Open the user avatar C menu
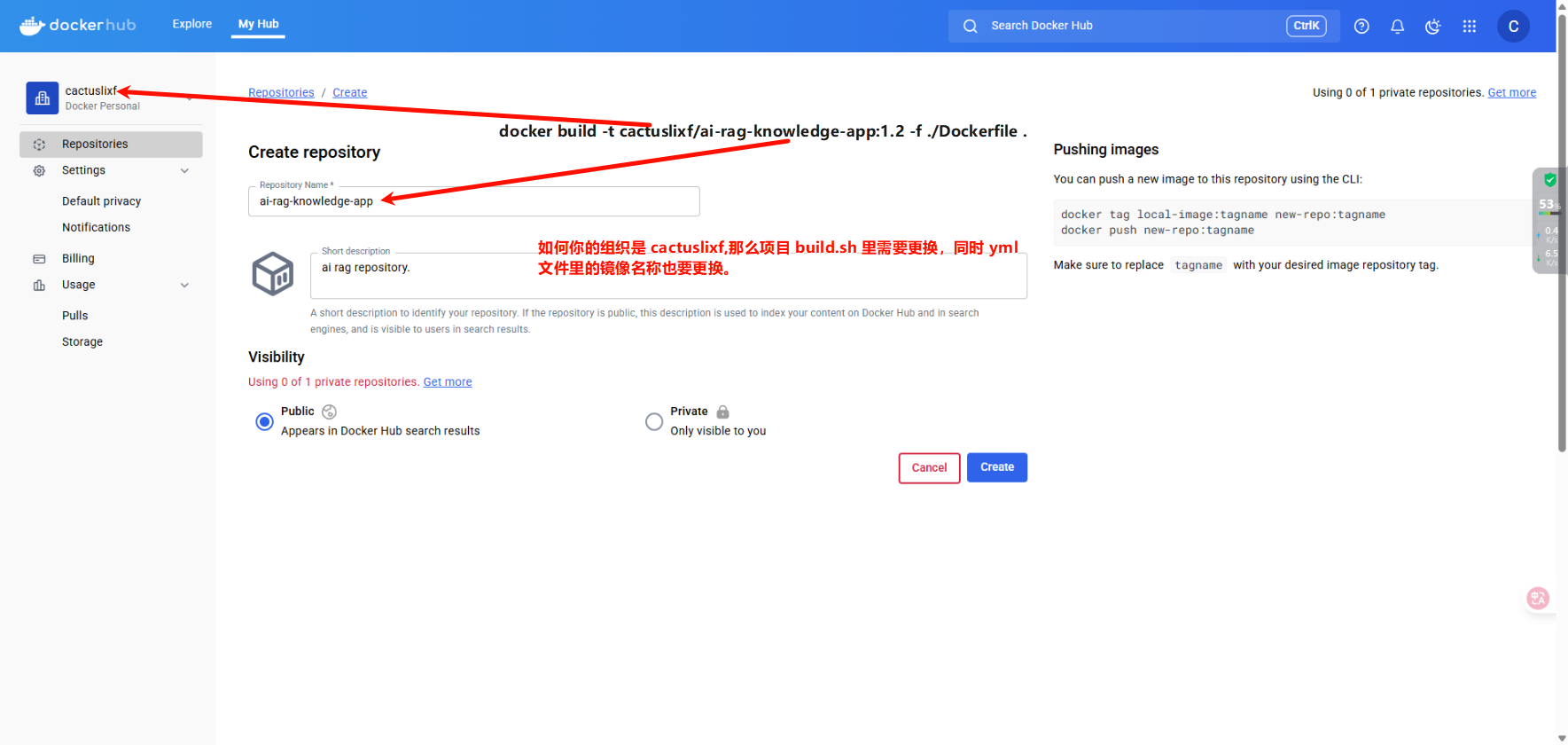 click(1513, 27)
